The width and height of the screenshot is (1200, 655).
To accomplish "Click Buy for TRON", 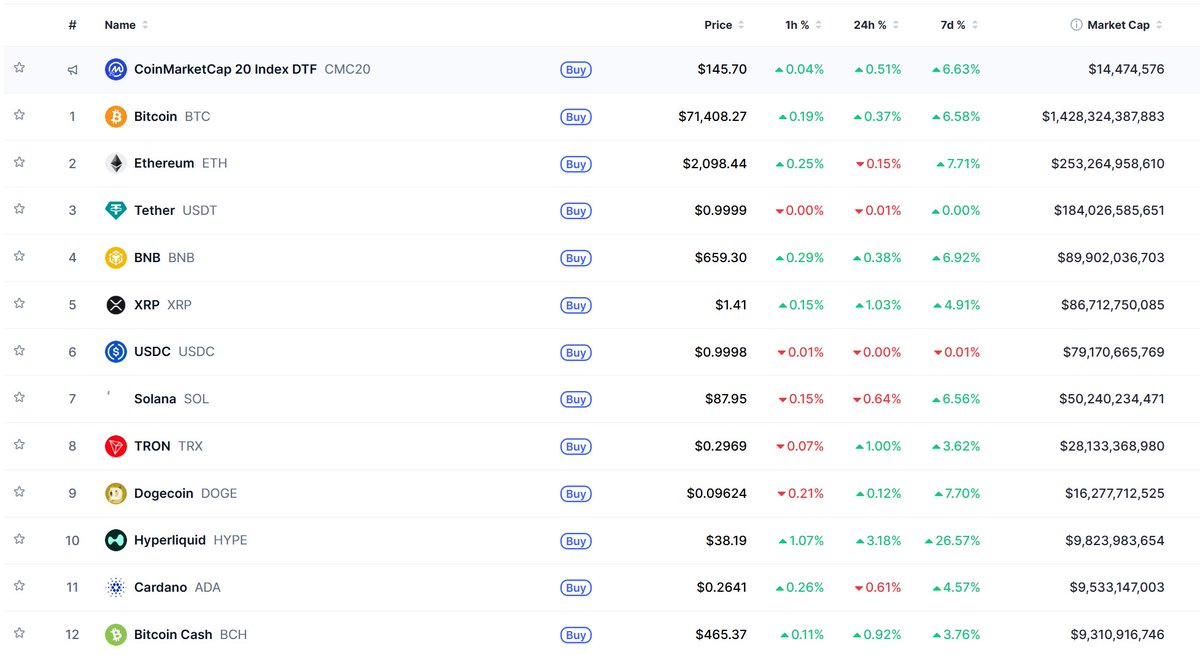I will coord(576,446).
